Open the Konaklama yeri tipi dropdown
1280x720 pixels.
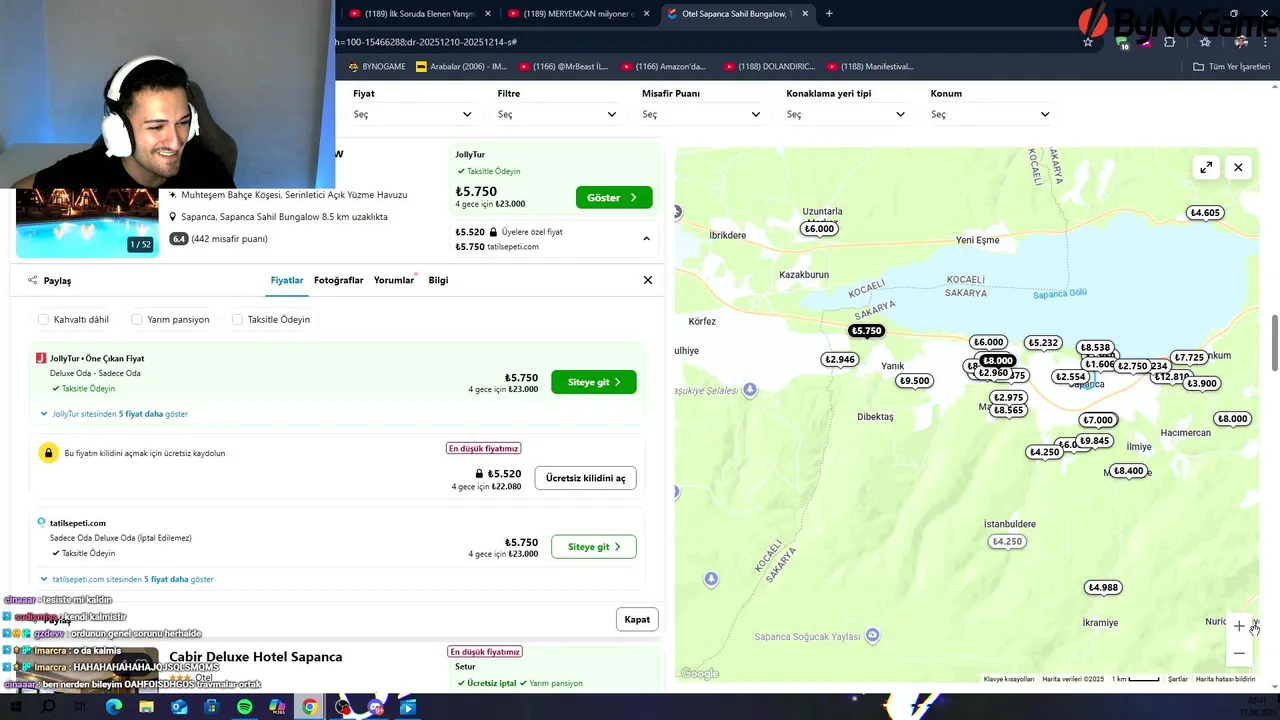click(x=845, y=114)
